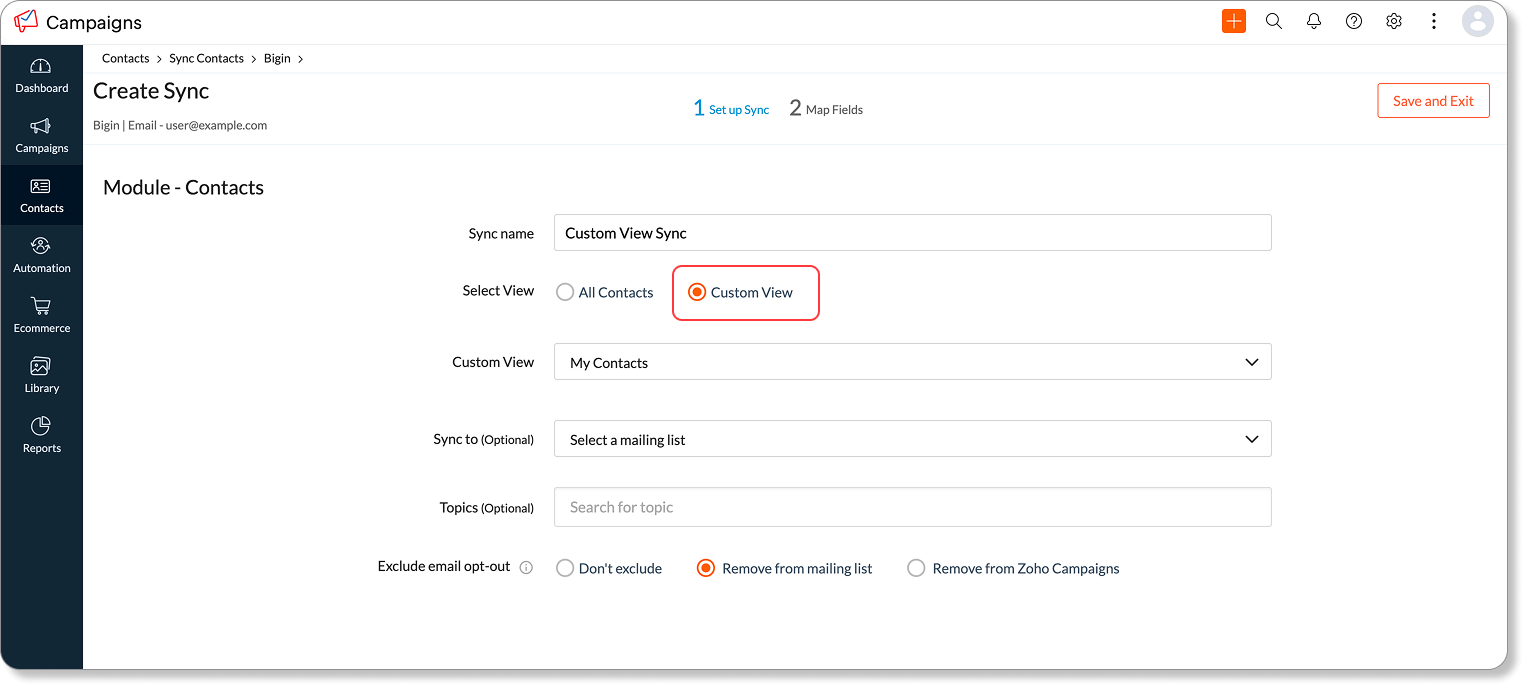This screenshot has width=1524, height=686.
Task: Click the info icon beside Exclude email opt-out
Action: coord(526,568)
